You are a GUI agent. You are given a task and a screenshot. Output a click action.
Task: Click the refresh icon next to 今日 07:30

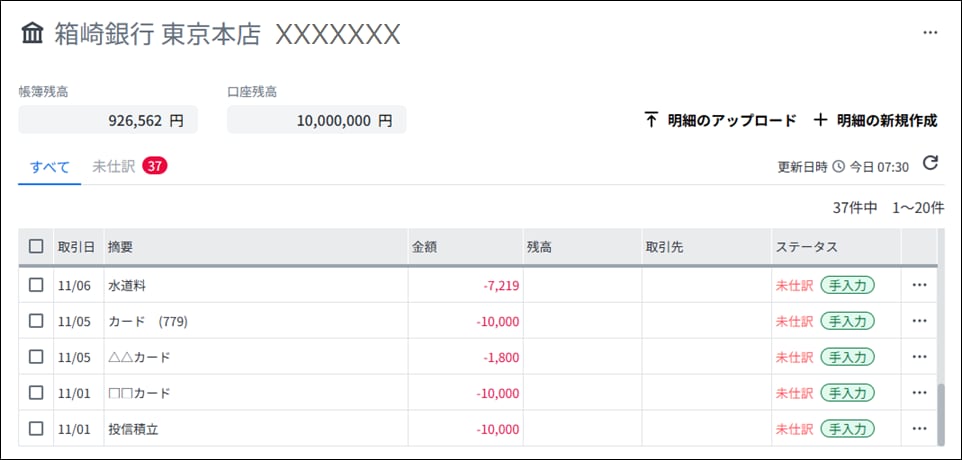[931, 163]
